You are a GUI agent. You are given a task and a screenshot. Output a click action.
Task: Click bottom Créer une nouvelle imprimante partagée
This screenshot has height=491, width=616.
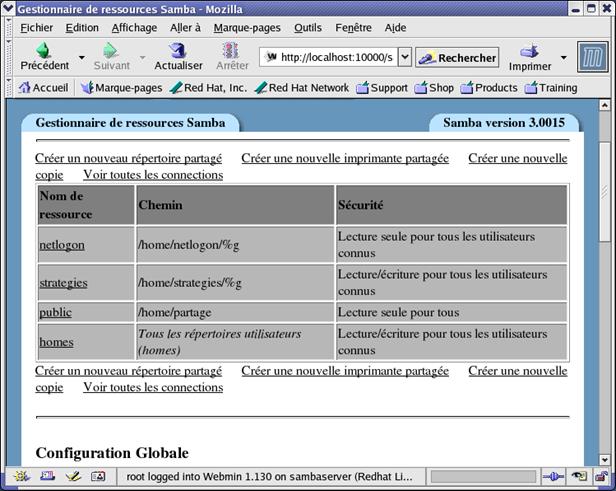click(345, 371)
